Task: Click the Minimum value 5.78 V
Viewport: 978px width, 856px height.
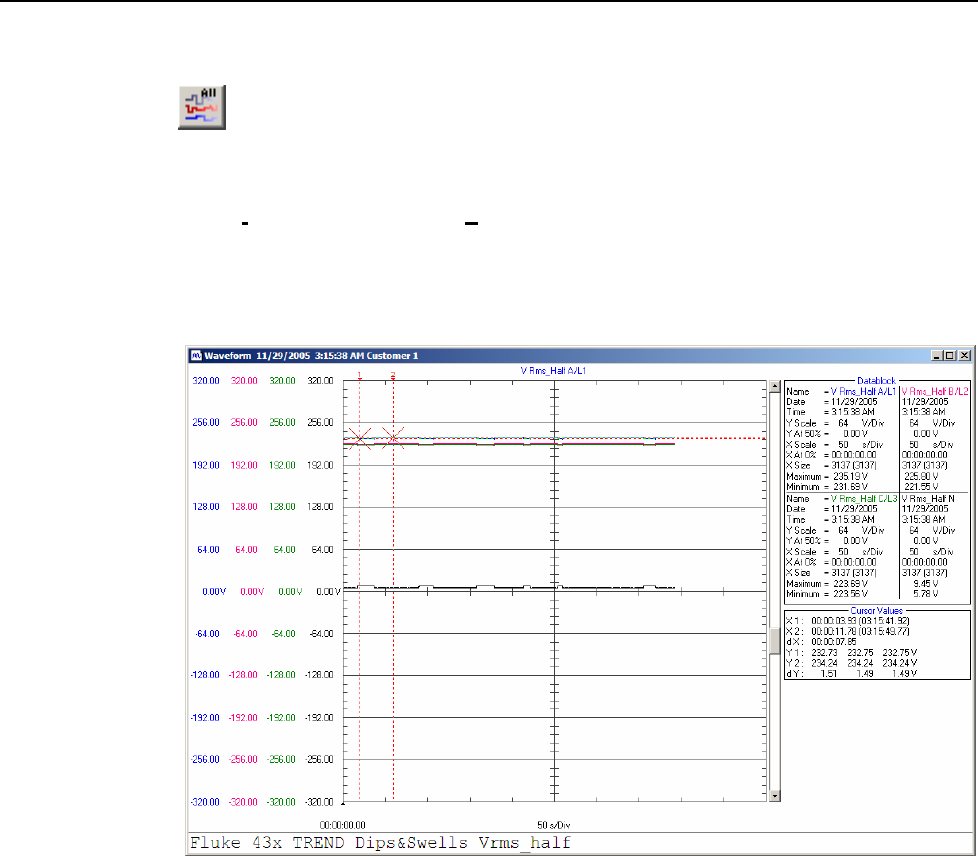Action: pyautogui.click(x=926, y=594)
